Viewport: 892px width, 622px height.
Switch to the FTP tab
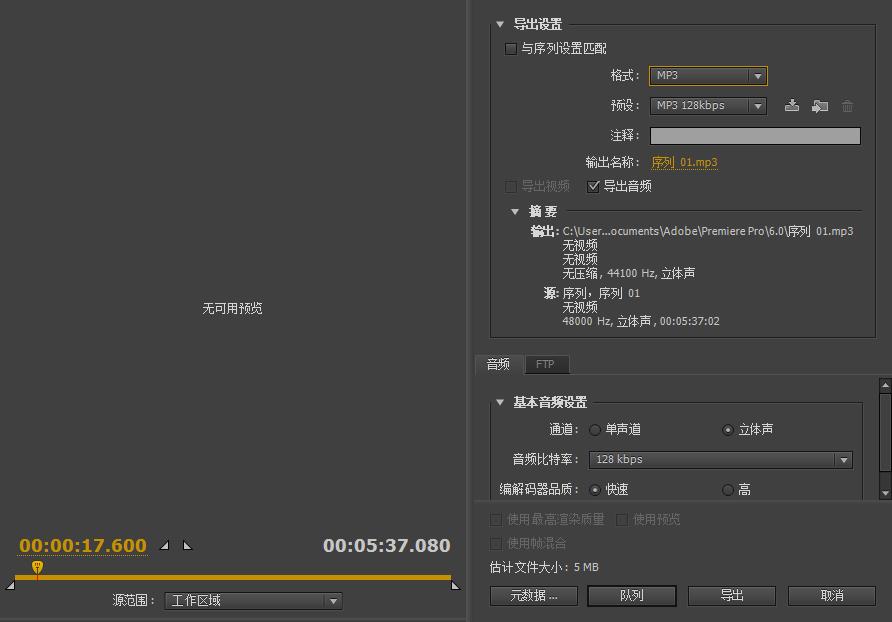click(x=546, y=364)
